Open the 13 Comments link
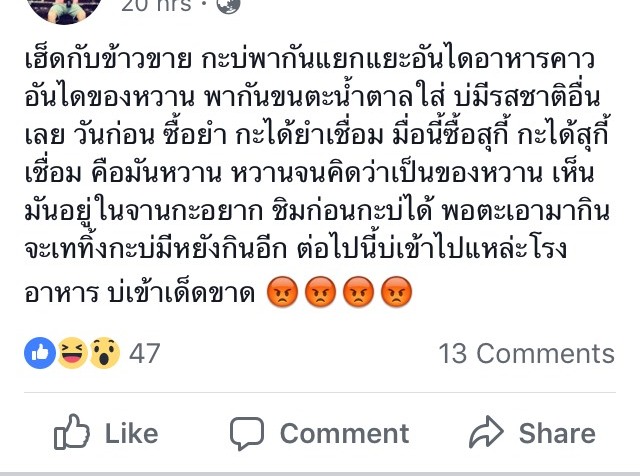Viewport: 640px width, 476px height. pos(527,354)
